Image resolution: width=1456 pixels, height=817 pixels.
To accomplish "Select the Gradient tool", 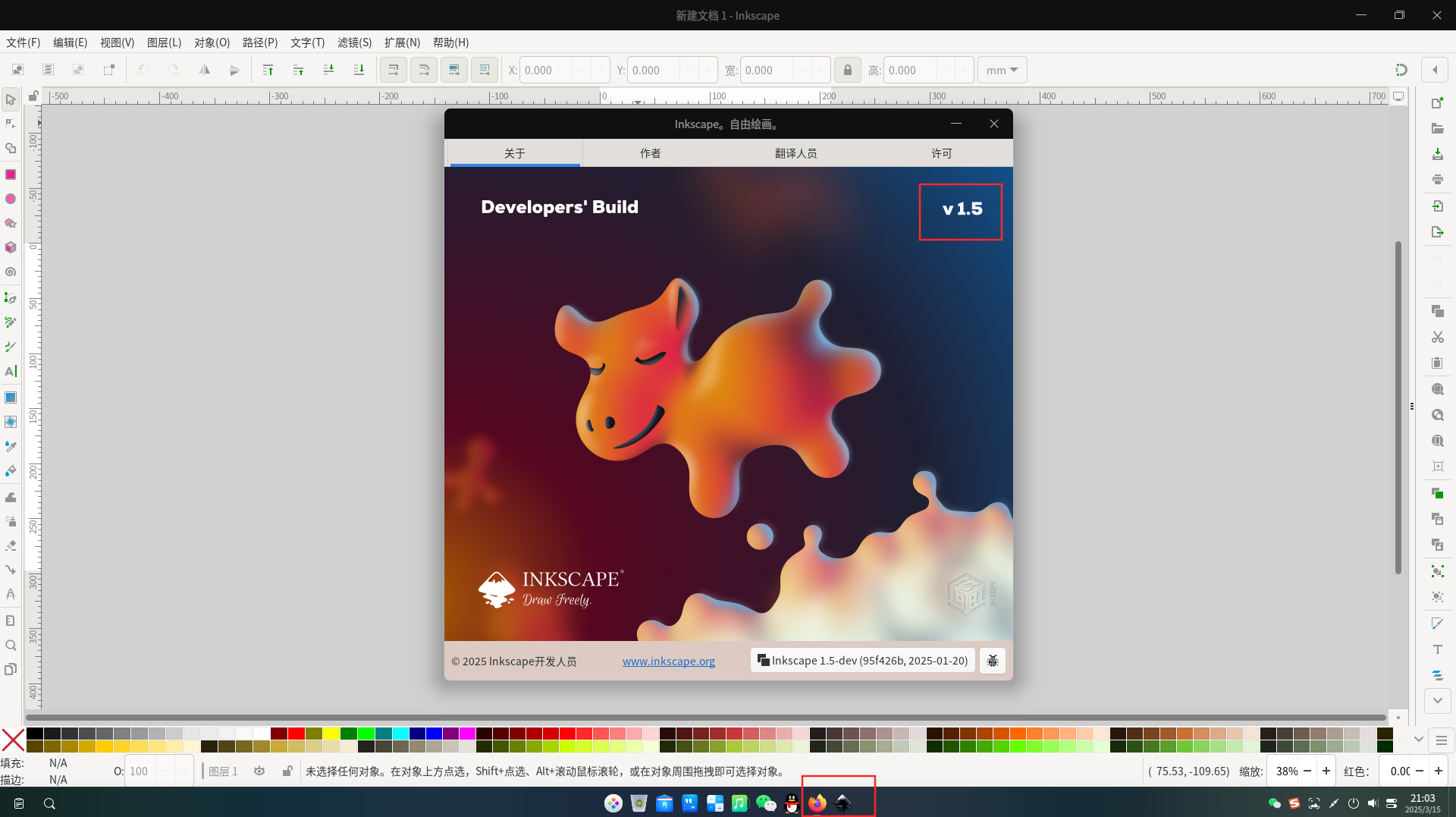I will [x=11, y=398].
